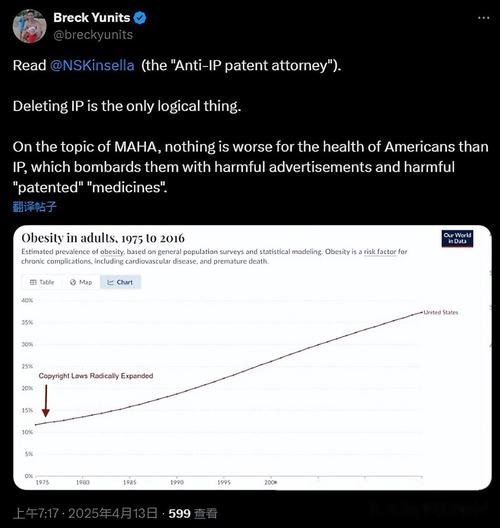The width and height of the screenshot is (500, 528).
Task: Click the Map globe icon
Action: [x=73, y=282]
